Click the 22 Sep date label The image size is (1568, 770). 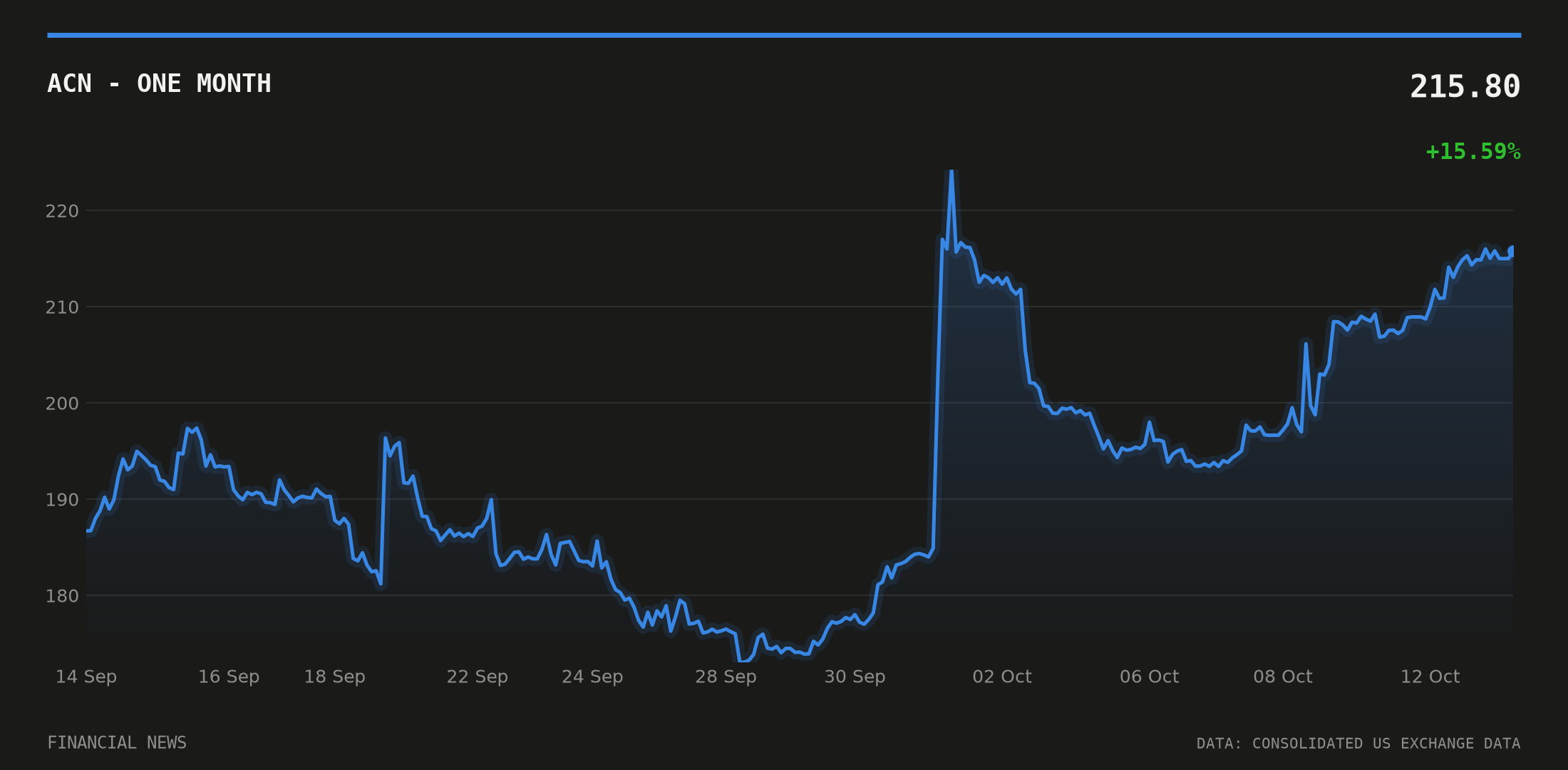point(478,677)
